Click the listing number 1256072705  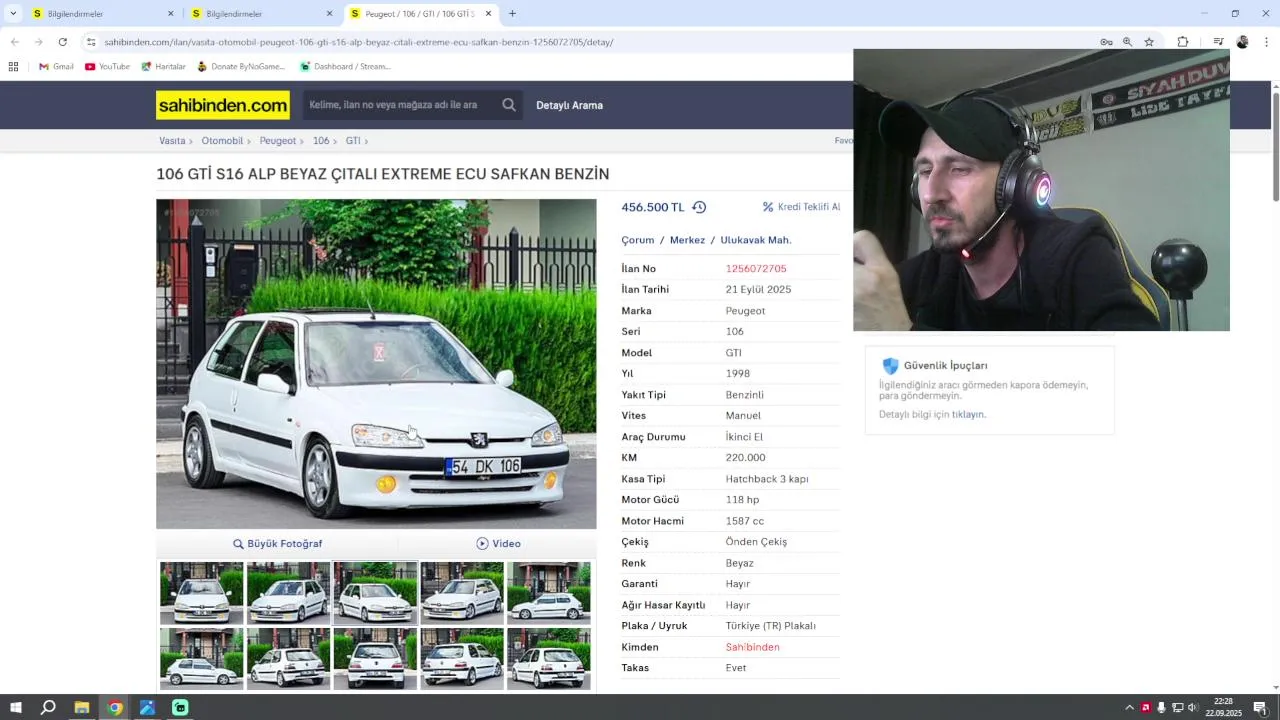756,269
